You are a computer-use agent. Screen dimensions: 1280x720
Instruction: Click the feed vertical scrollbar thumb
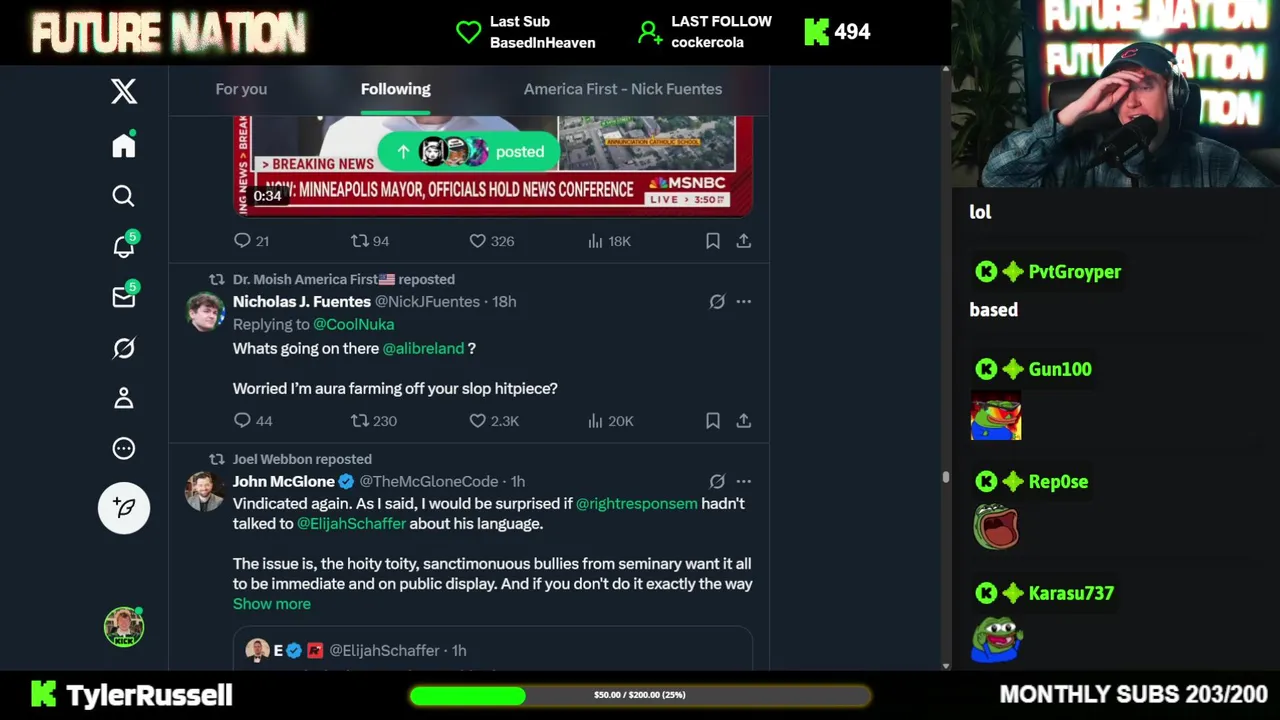tap(945, 478)
